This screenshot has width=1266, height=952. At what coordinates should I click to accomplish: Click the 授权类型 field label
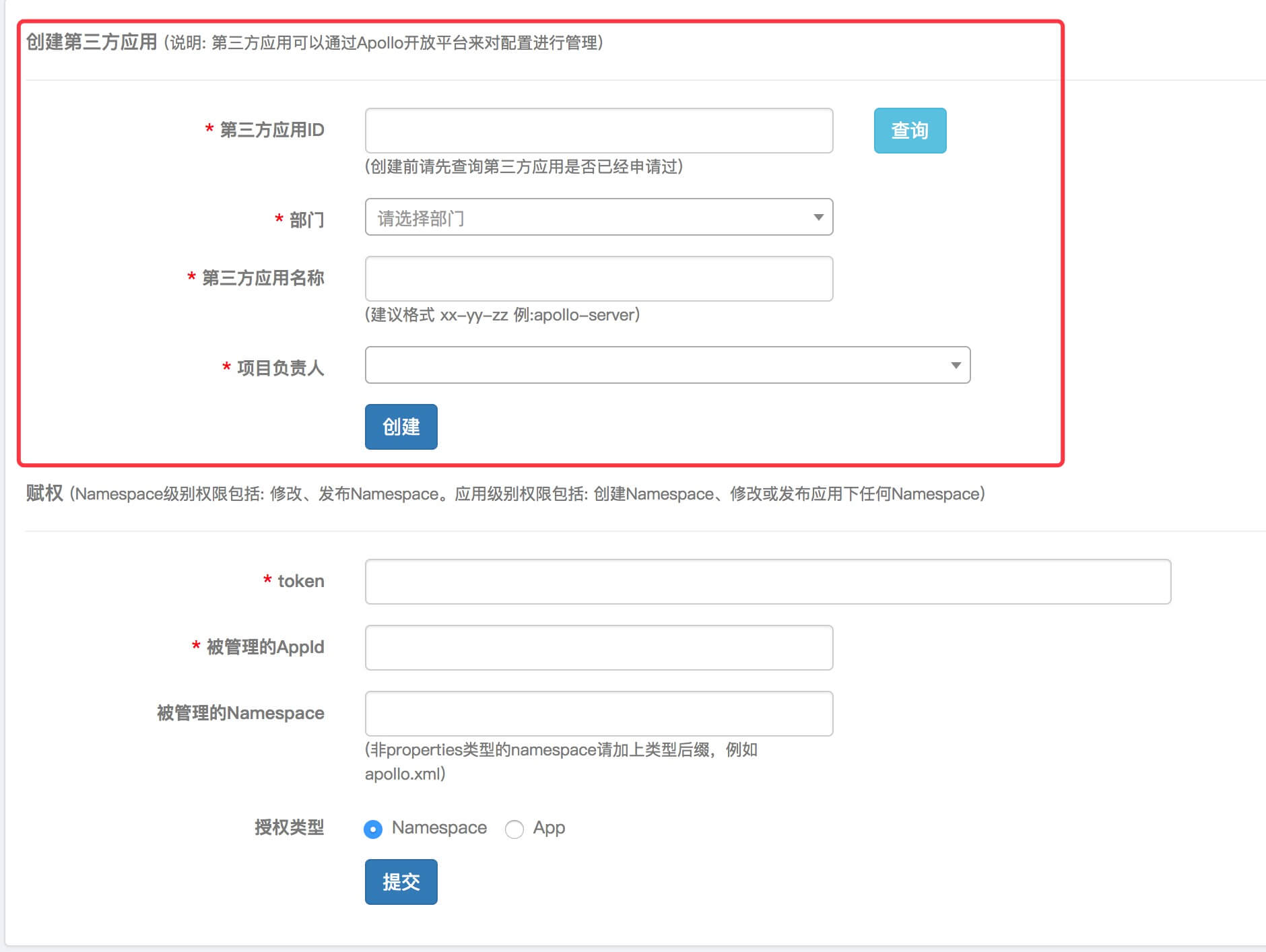(290, 827)
